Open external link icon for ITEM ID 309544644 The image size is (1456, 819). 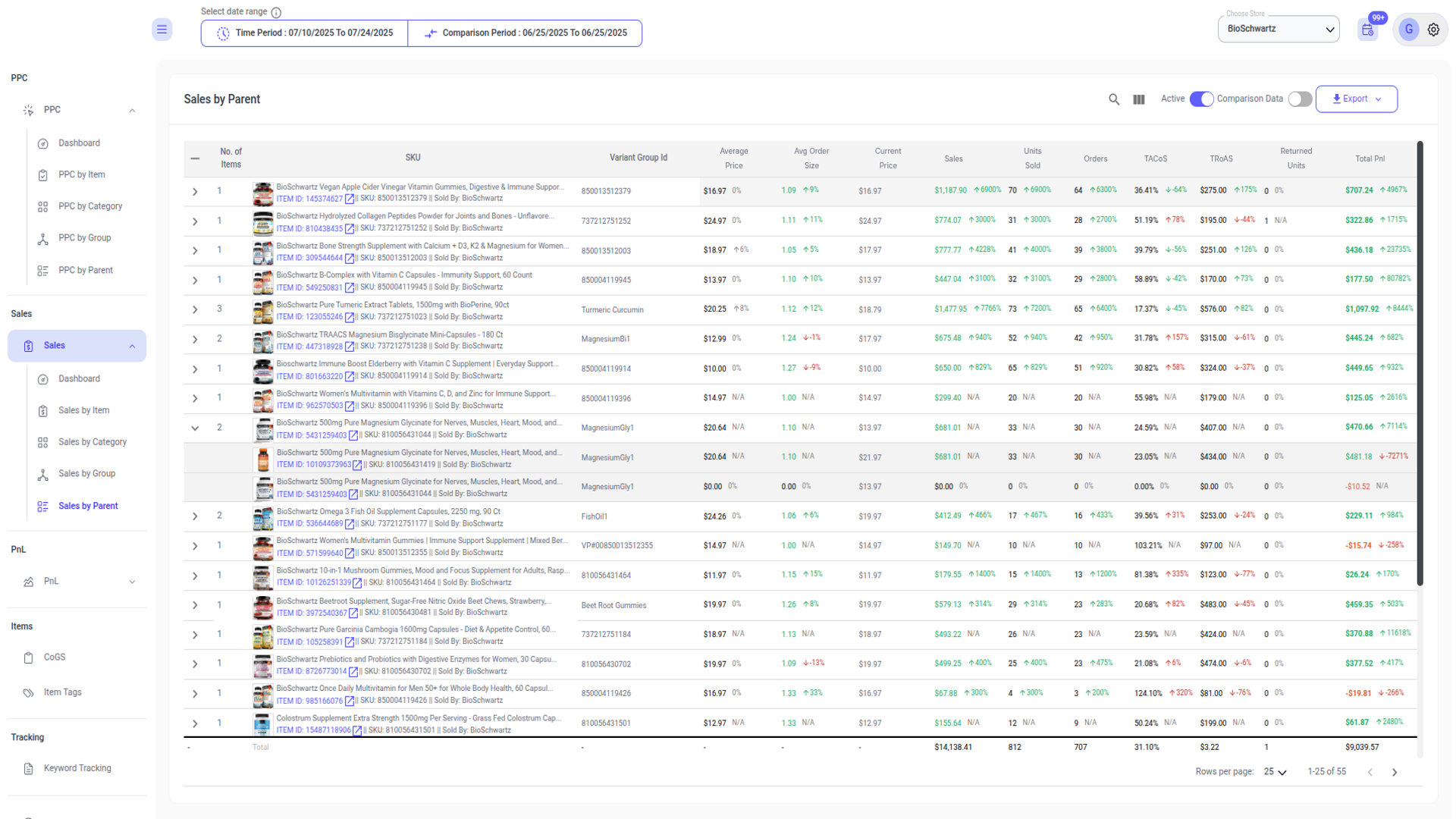350,259
